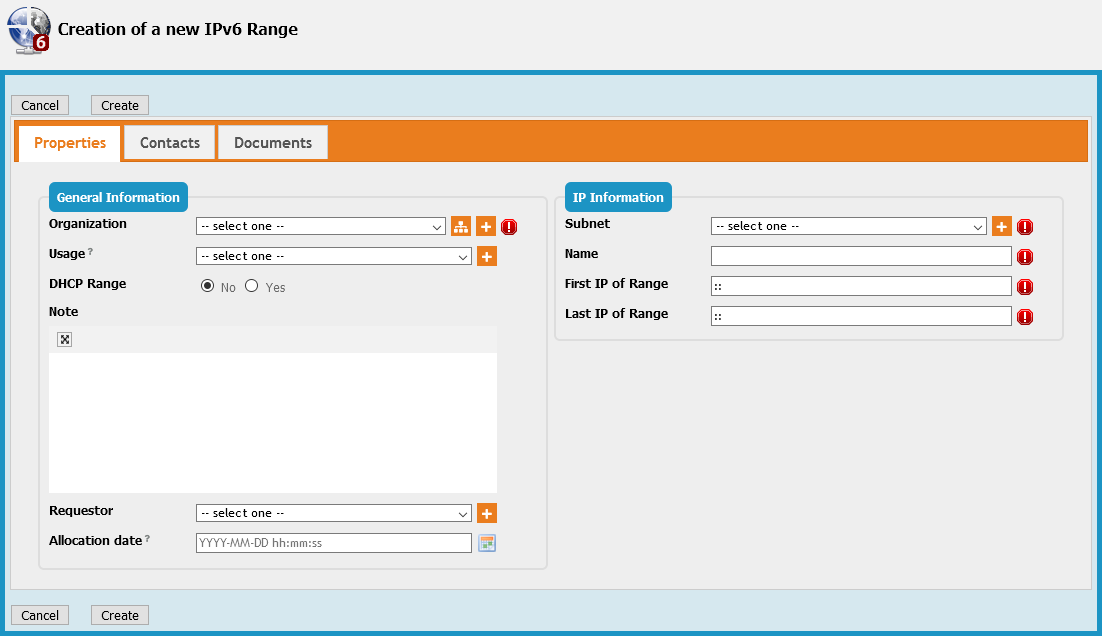This screenshot has height=638, width=1102.
Task: Click the IPv6 globe icon in header
Action: pos(28,29)
